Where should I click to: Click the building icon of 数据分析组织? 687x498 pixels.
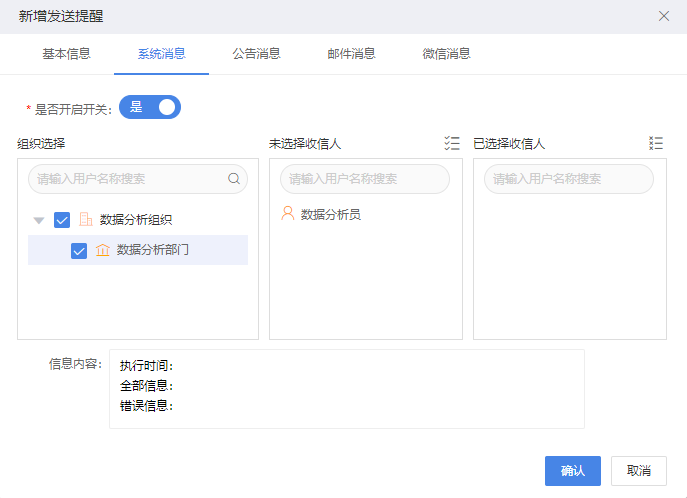(85, 219)
